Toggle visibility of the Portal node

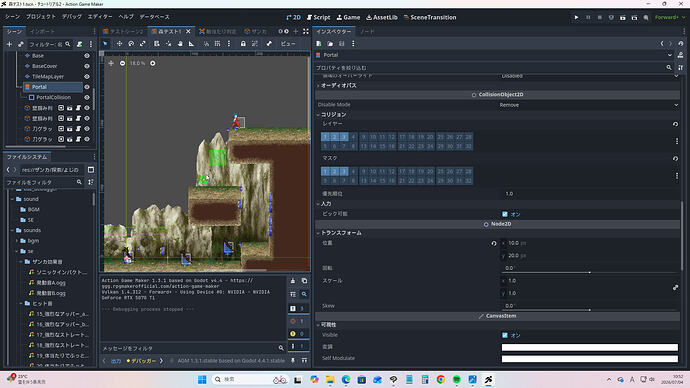click(87, 87)
